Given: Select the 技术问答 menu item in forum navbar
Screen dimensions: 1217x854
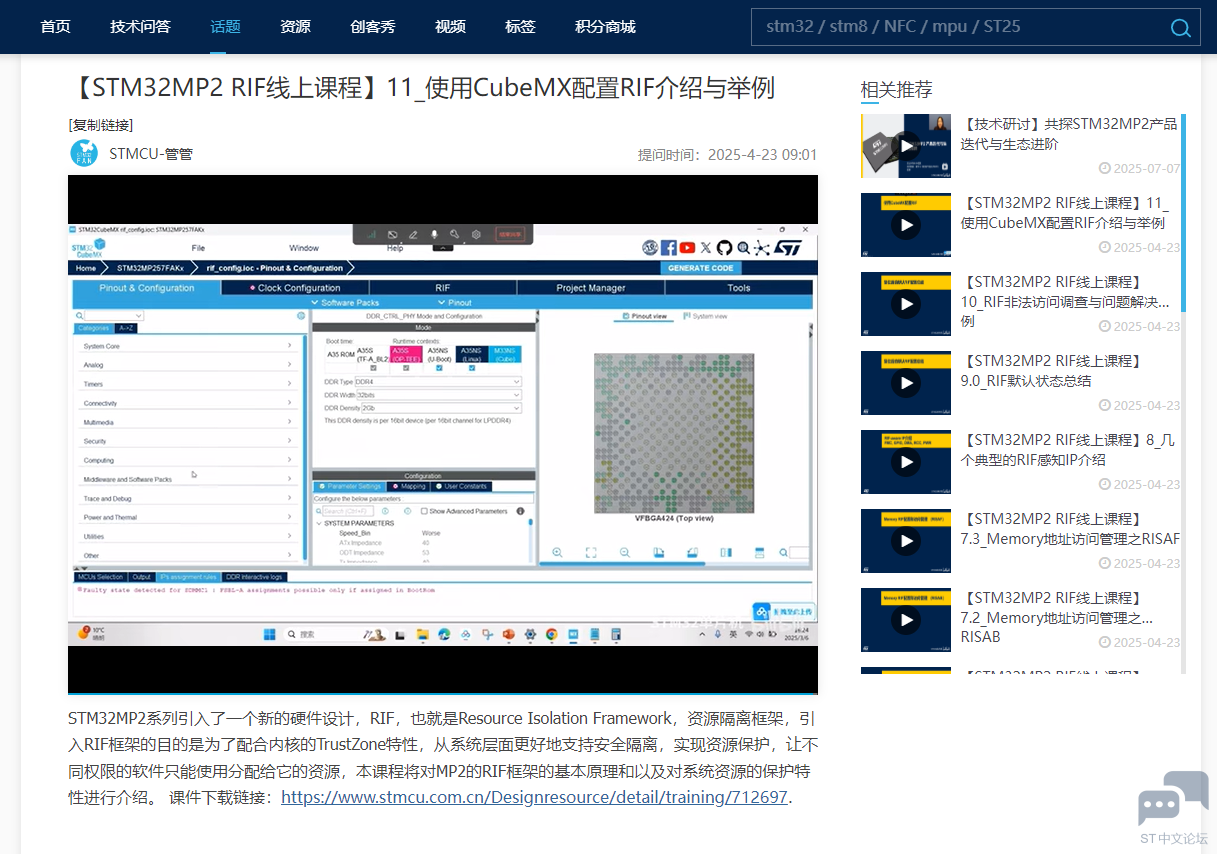Looking at the screenshot, I should tap(139, 27).
